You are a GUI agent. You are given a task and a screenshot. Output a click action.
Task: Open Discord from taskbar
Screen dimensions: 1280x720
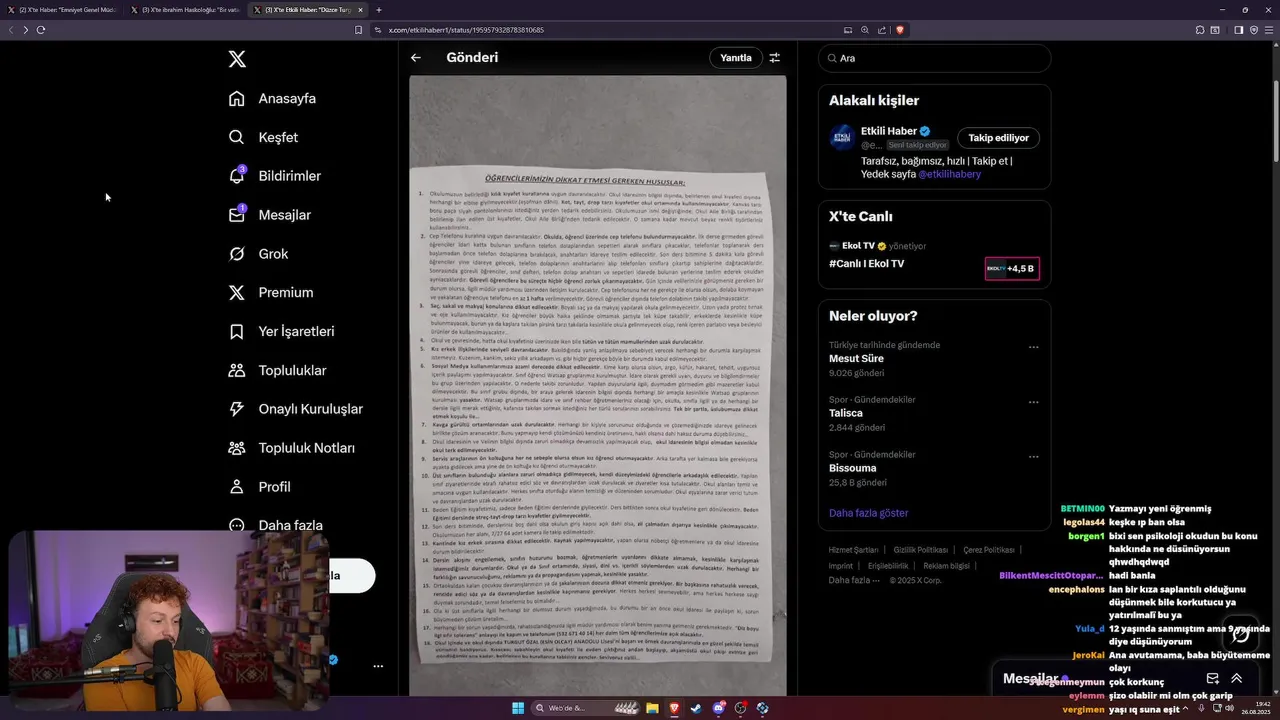(718, 708)
